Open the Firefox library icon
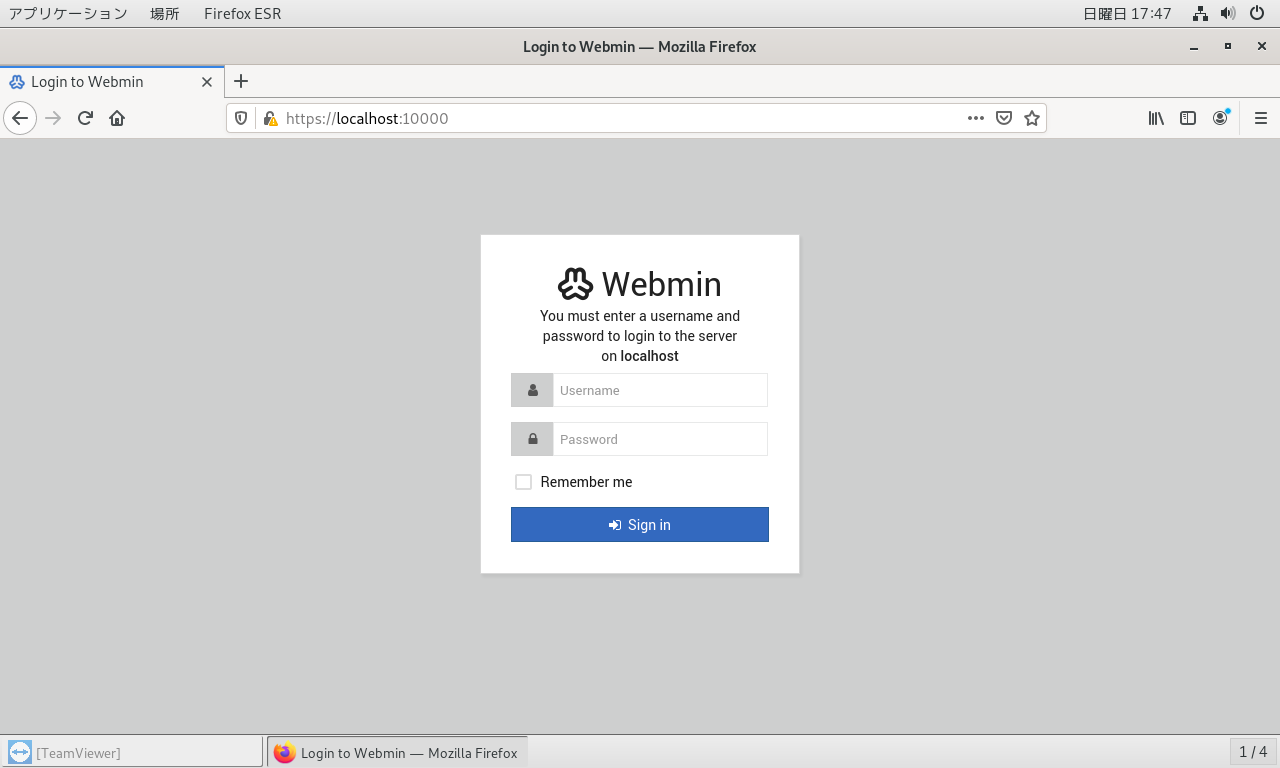 (x=1156, y=118)
